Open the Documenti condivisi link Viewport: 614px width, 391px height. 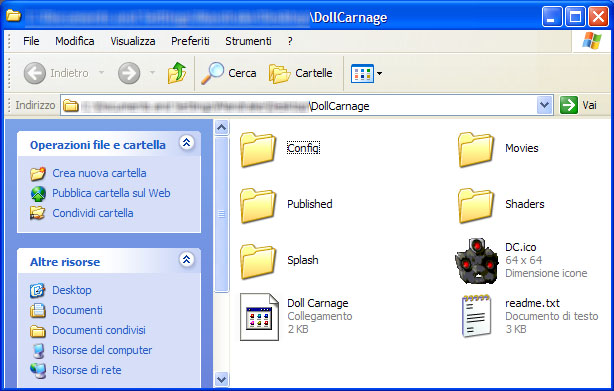point(99,330)
